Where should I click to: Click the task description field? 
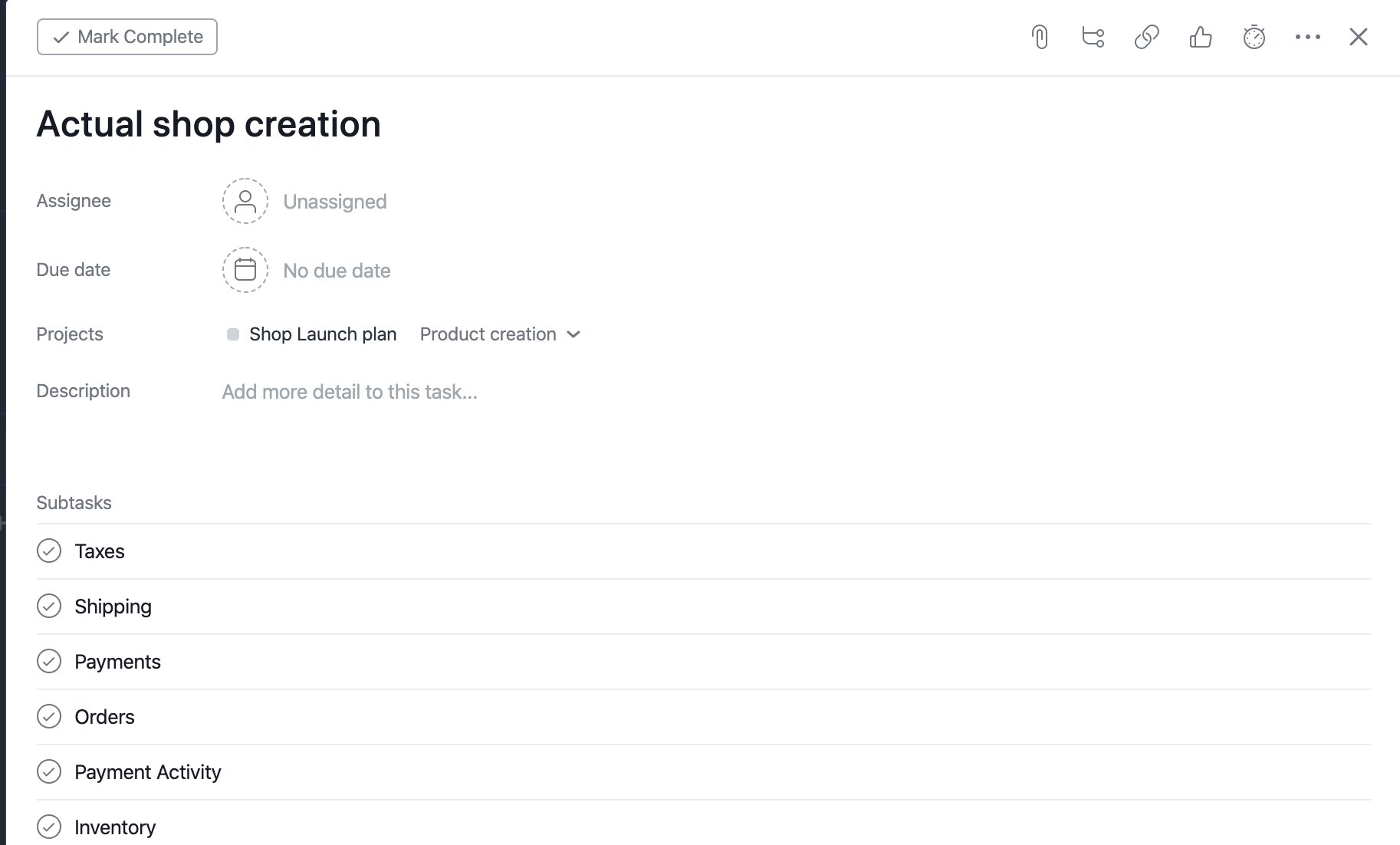(350, 392)
